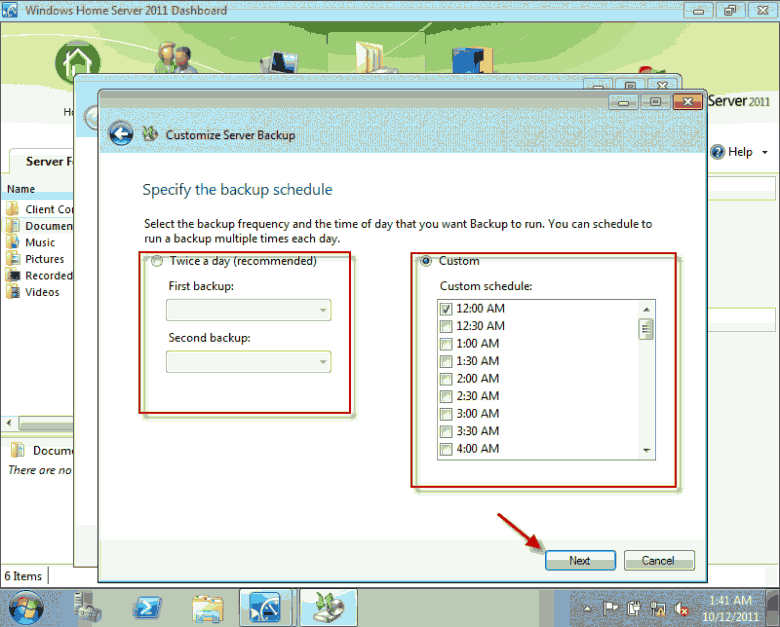The height and width of the screenshot is (627, 780).
Task: Check the 2:30 AM checkbox
Action: 446,397
